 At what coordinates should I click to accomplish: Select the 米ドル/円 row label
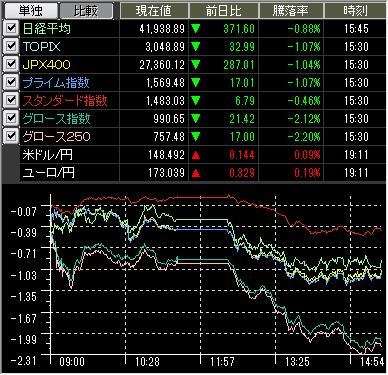pyautogui.click(x=47, y=155)
